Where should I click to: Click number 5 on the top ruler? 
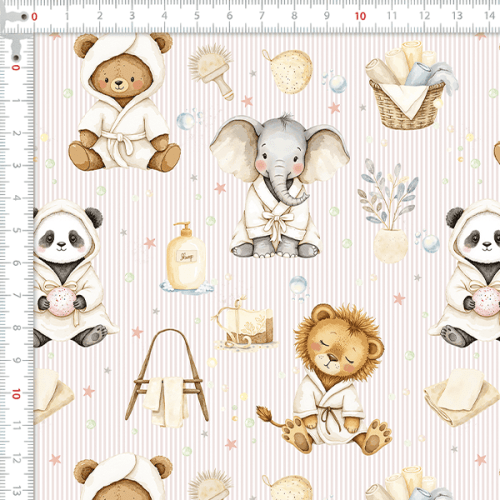pyautogui.click(x=197, y=16)
